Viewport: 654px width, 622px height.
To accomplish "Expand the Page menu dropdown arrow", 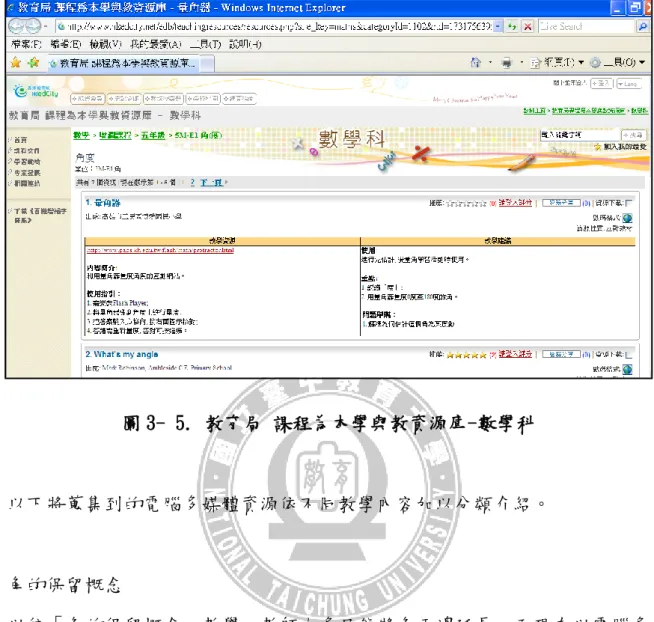I will pyautogui.click(x=581, y=63).
